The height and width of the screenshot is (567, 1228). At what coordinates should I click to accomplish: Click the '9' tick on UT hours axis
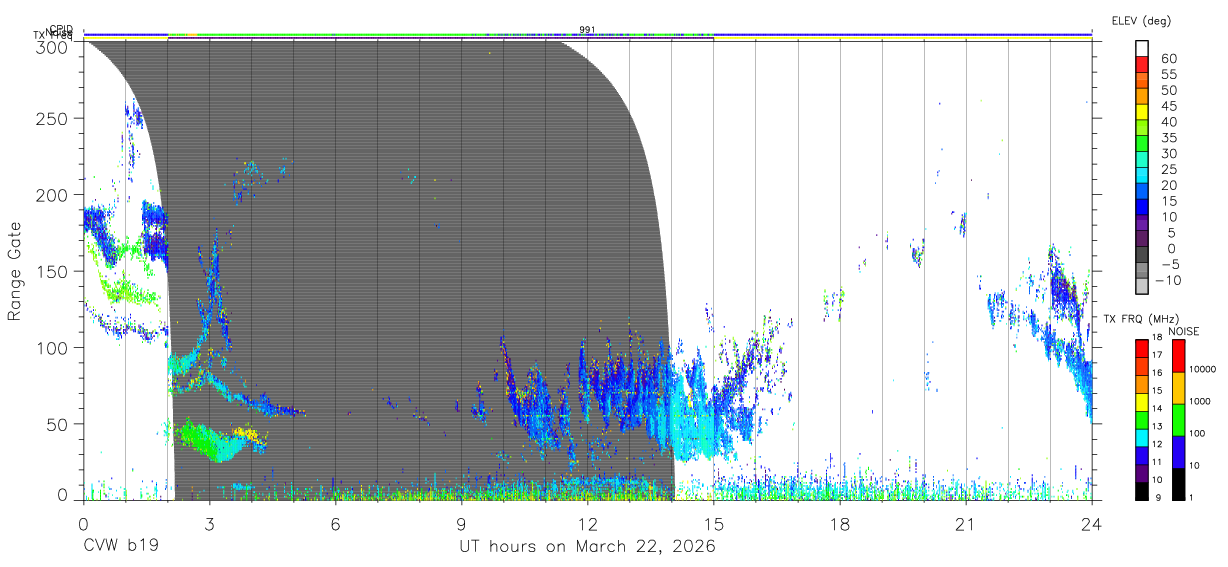(x=462, y=523)
